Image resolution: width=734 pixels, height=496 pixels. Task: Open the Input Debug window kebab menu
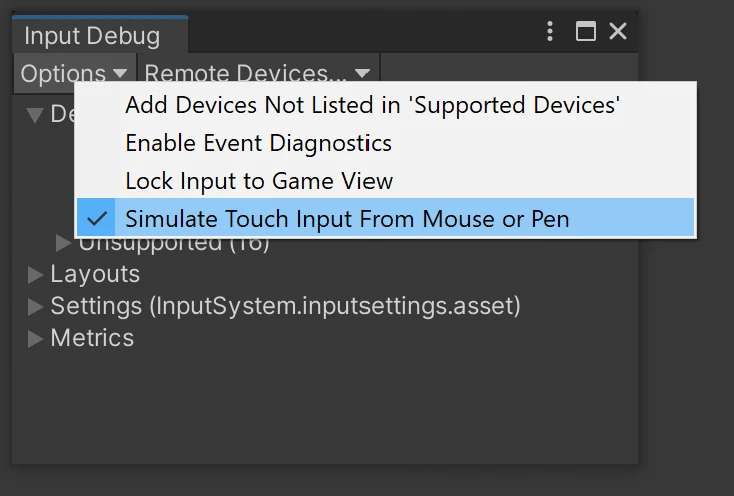pos(550,32)
